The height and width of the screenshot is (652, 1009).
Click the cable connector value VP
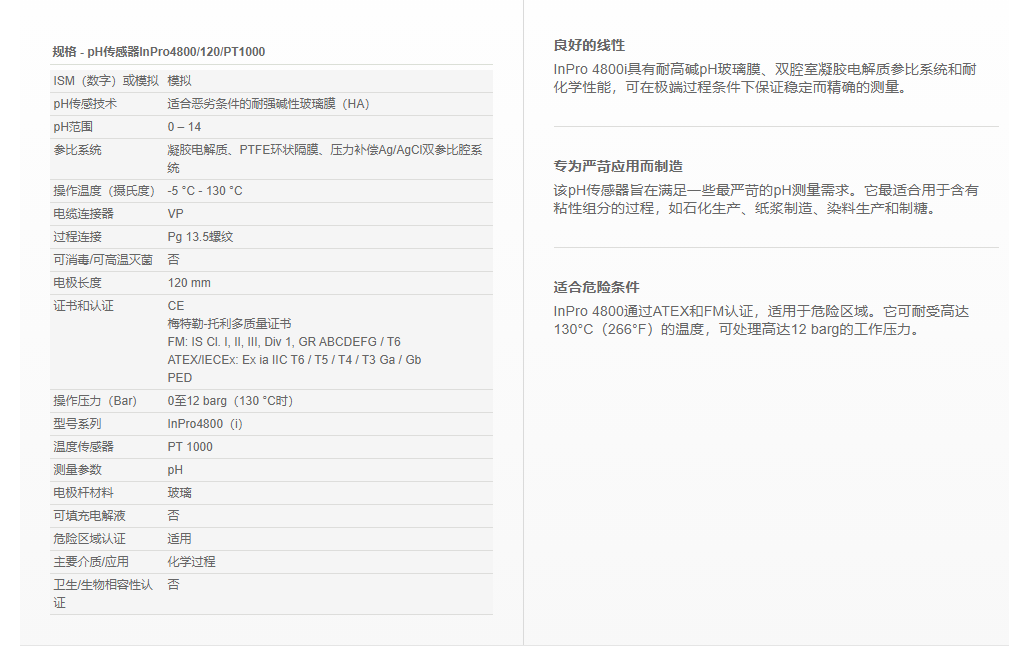pos(175,214)
